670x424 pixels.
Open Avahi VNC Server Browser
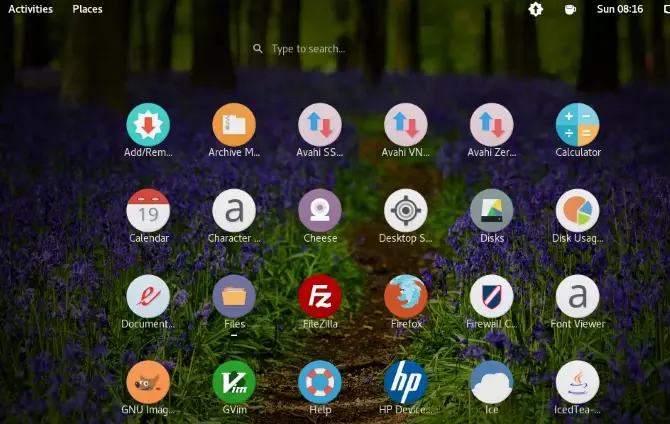406,125
